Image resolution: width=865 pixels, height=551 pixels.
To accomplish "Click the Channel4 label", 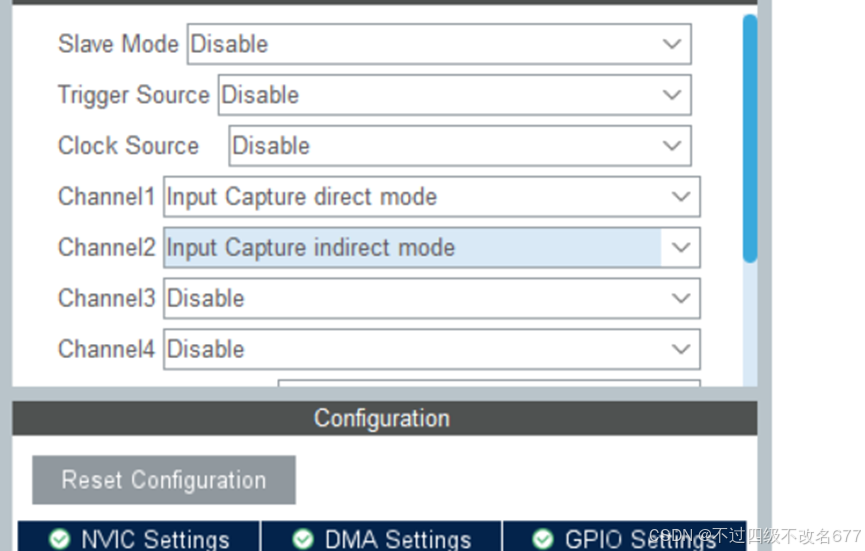I will click(x=106, y=349).
